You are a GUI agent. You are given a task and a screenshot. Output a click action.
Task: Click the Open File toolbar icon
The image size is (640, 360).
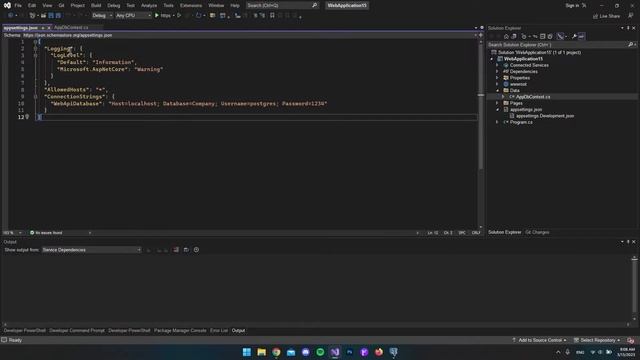coord(43,16)
